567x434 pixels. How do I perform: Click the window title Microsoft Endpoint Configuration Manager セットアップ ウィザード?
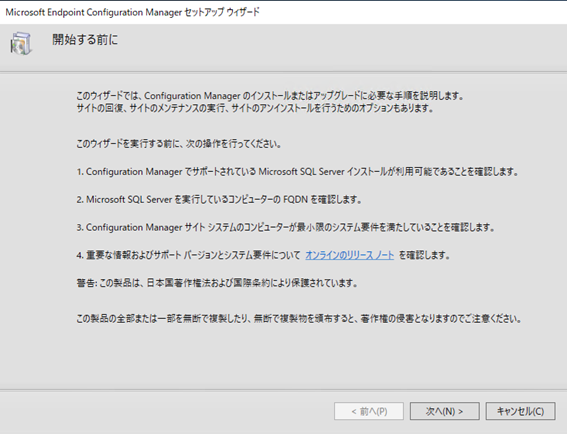[x=132, y=12]
